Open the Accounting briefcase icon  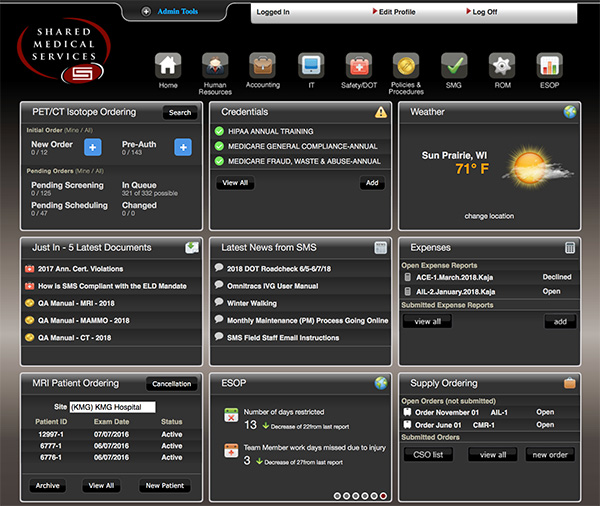[x=262, y=65]
